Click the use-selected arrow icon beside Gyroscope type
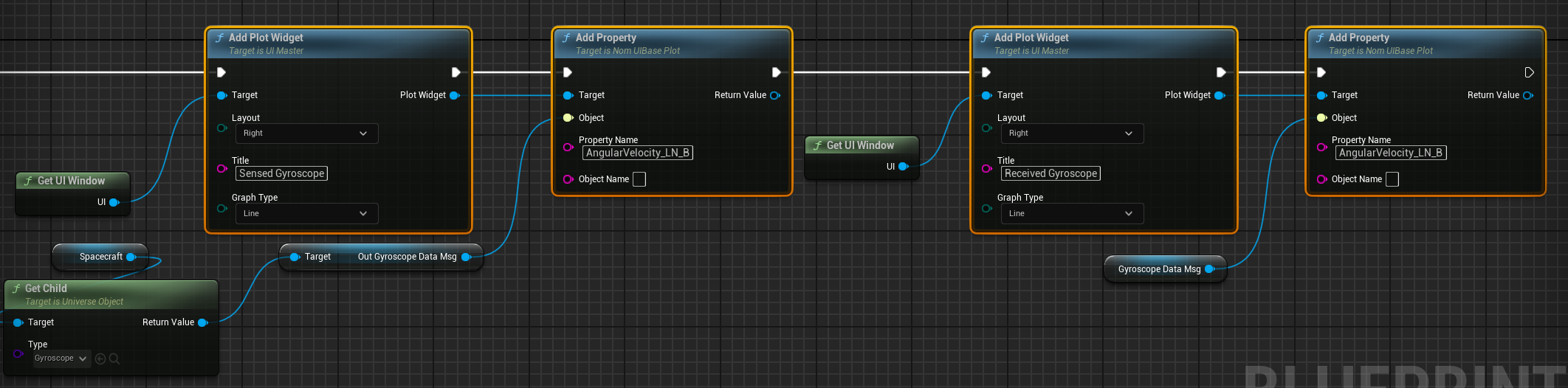The width and height of the screenshot is (1568, 388). click(x=100, y=358)
